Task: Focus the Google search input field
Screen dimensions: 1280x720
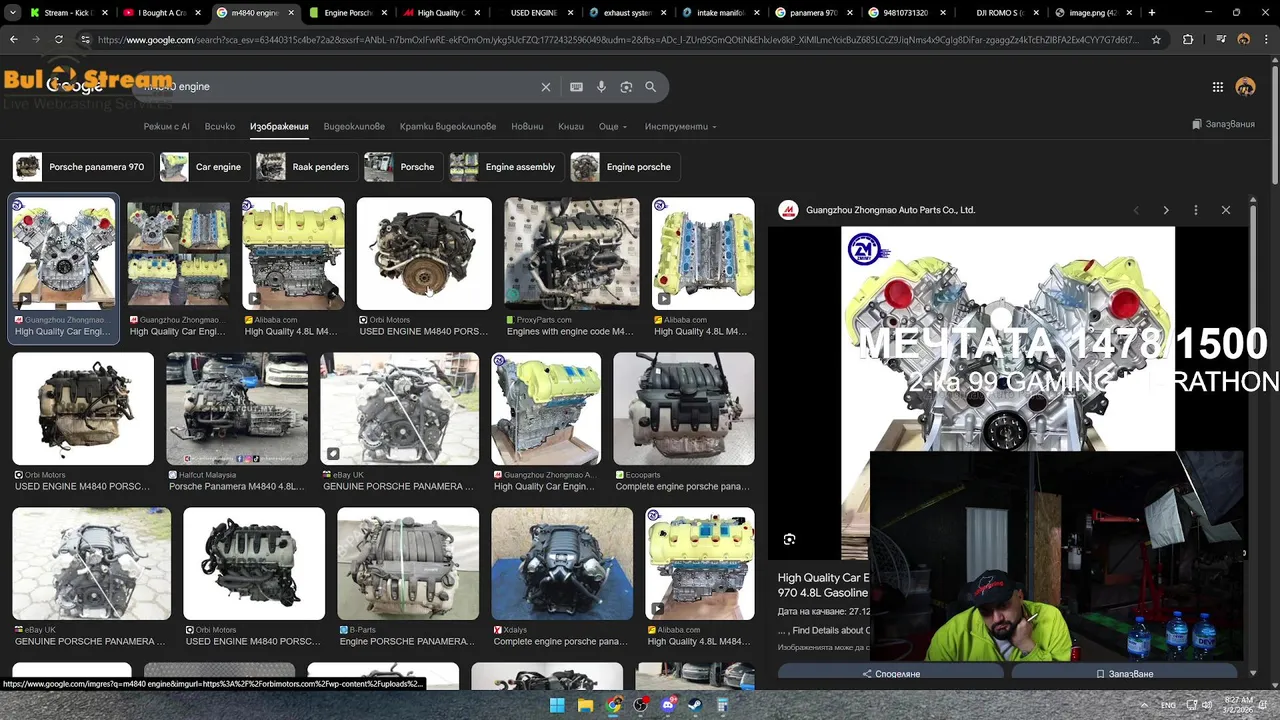Action: [x=340, y=87]
